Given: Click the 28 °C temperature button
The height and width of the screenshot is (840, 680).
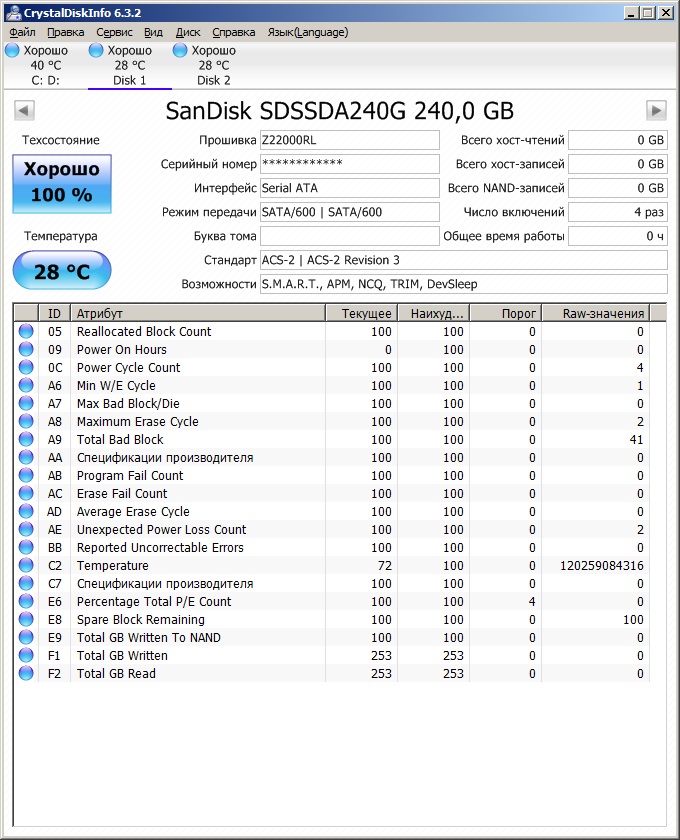Looking at the screenshot, I should coord(62,271).
